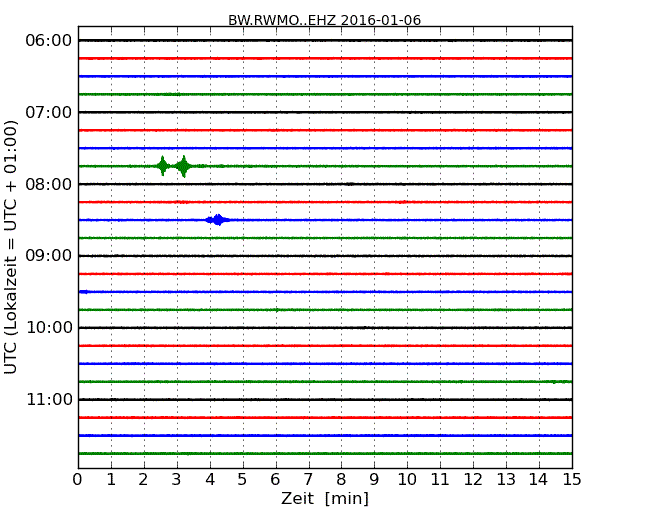Click the 11:00 time label
This screenshot has width=650, height=520.
tap(49, 399)
